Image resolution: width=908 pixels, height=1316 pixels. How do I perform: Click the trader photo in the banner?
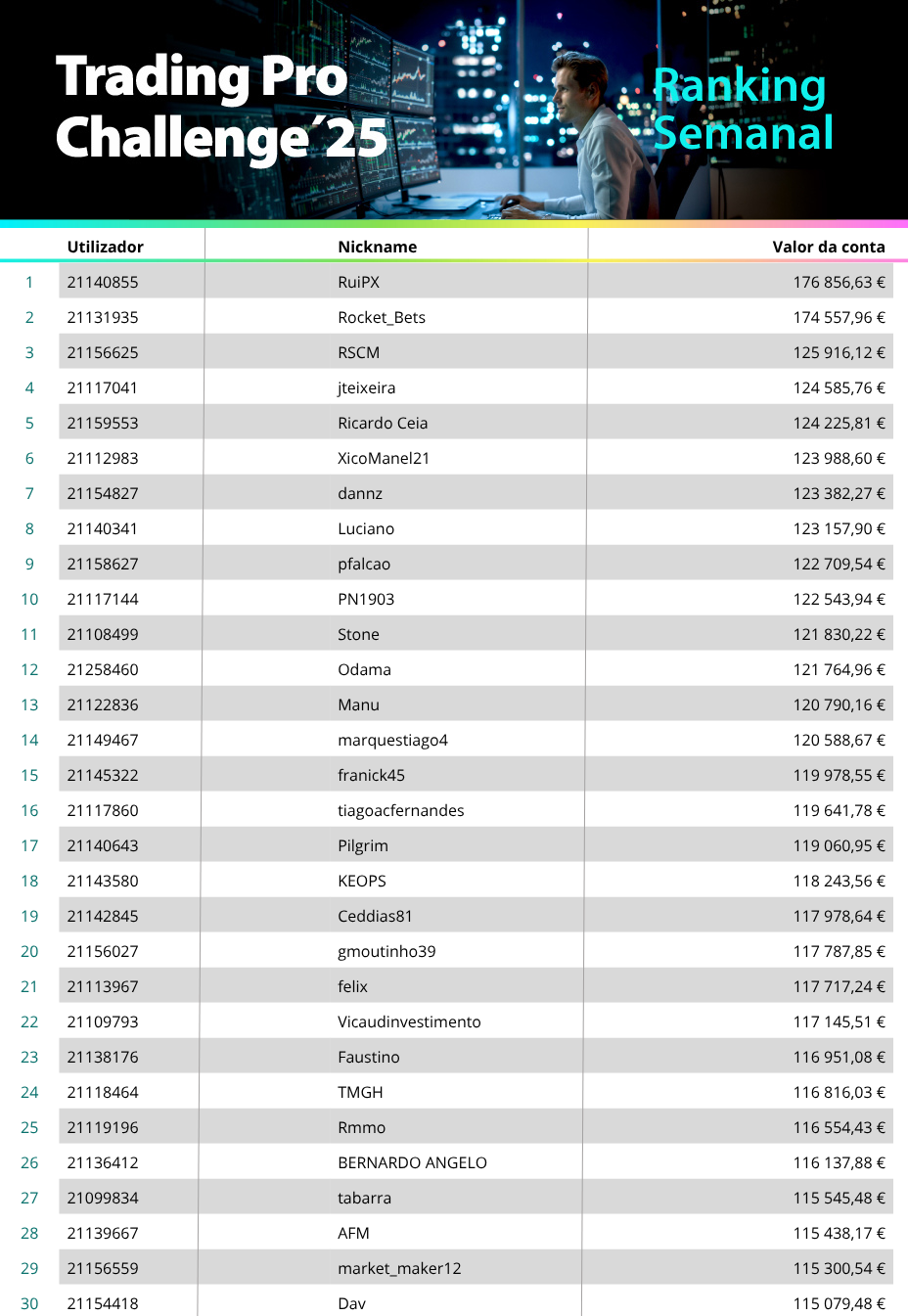point(595,137)
